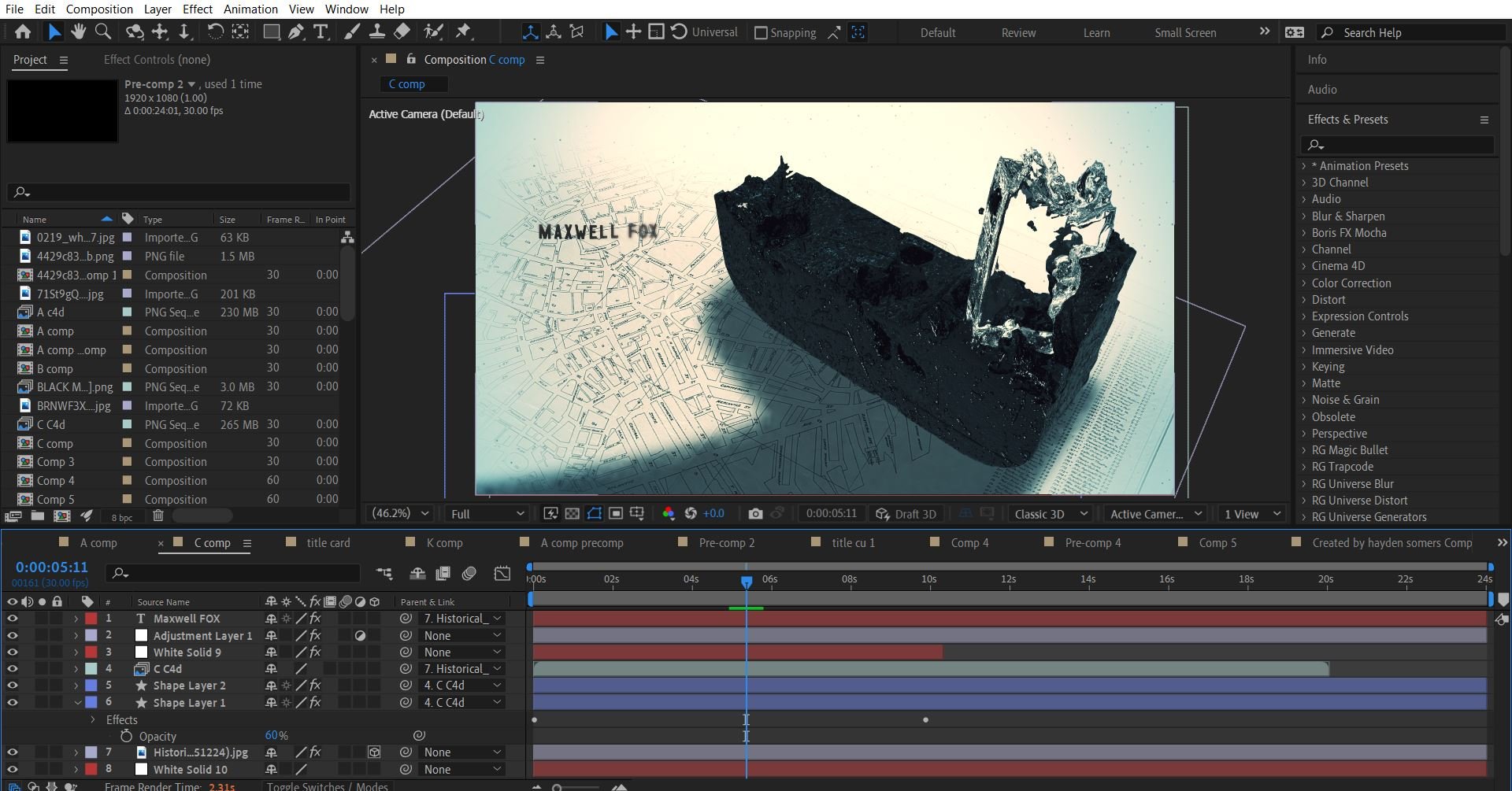Switch to the title card timeline tab

(x=328, y=543)
